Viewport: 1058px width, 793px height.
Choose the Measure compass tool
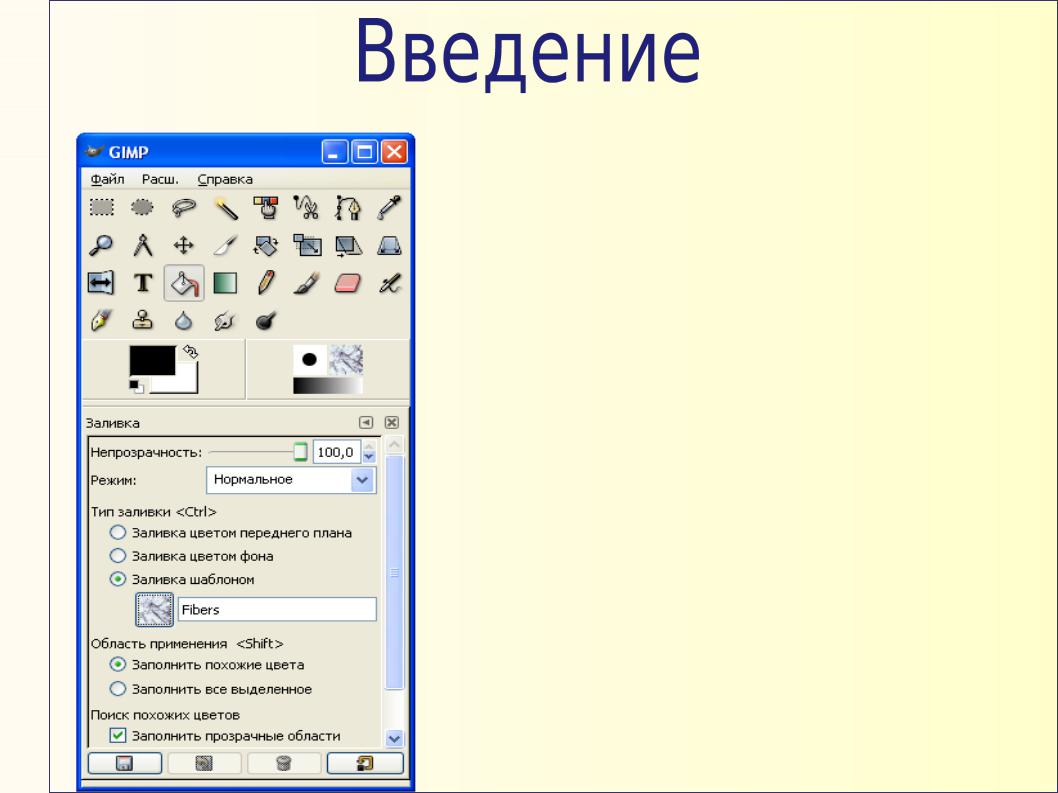pyautogui.click(x=142, y=245)
